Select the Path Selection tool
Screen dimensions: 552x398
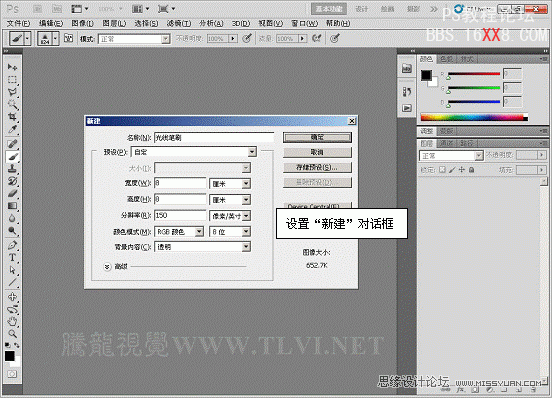[x=12, y=270]
